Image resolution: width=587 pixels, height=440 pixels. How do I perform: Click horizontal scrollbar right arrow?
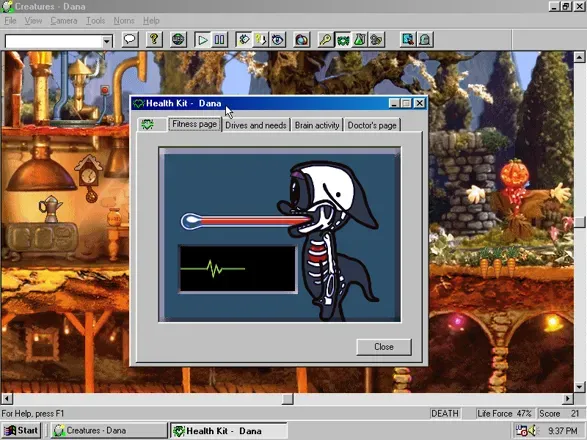click(x=568, y=398)
